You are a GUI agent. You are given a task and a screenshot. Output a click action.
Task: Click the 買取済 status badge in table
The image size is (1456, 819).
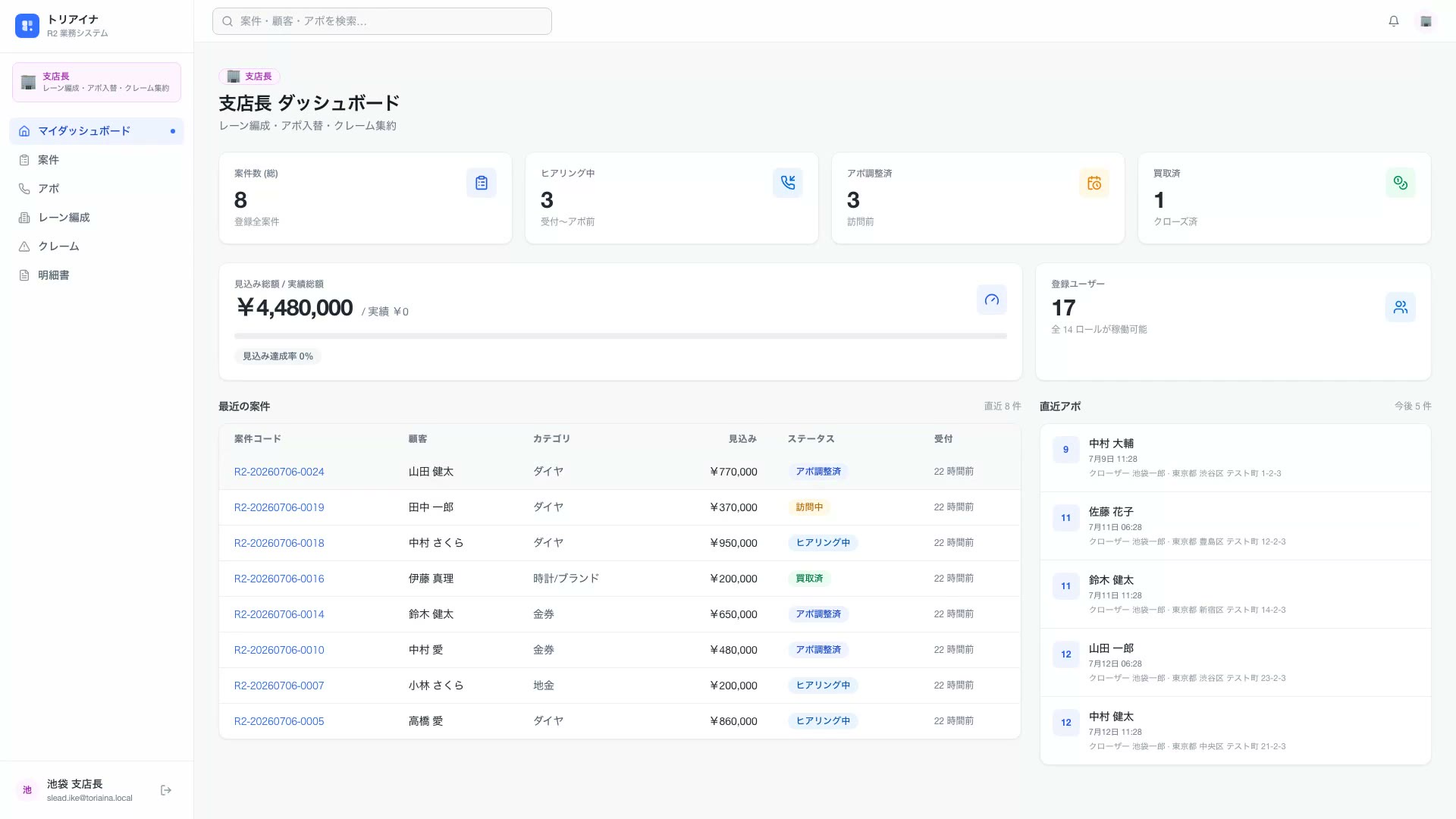click(x=809, y=579)
